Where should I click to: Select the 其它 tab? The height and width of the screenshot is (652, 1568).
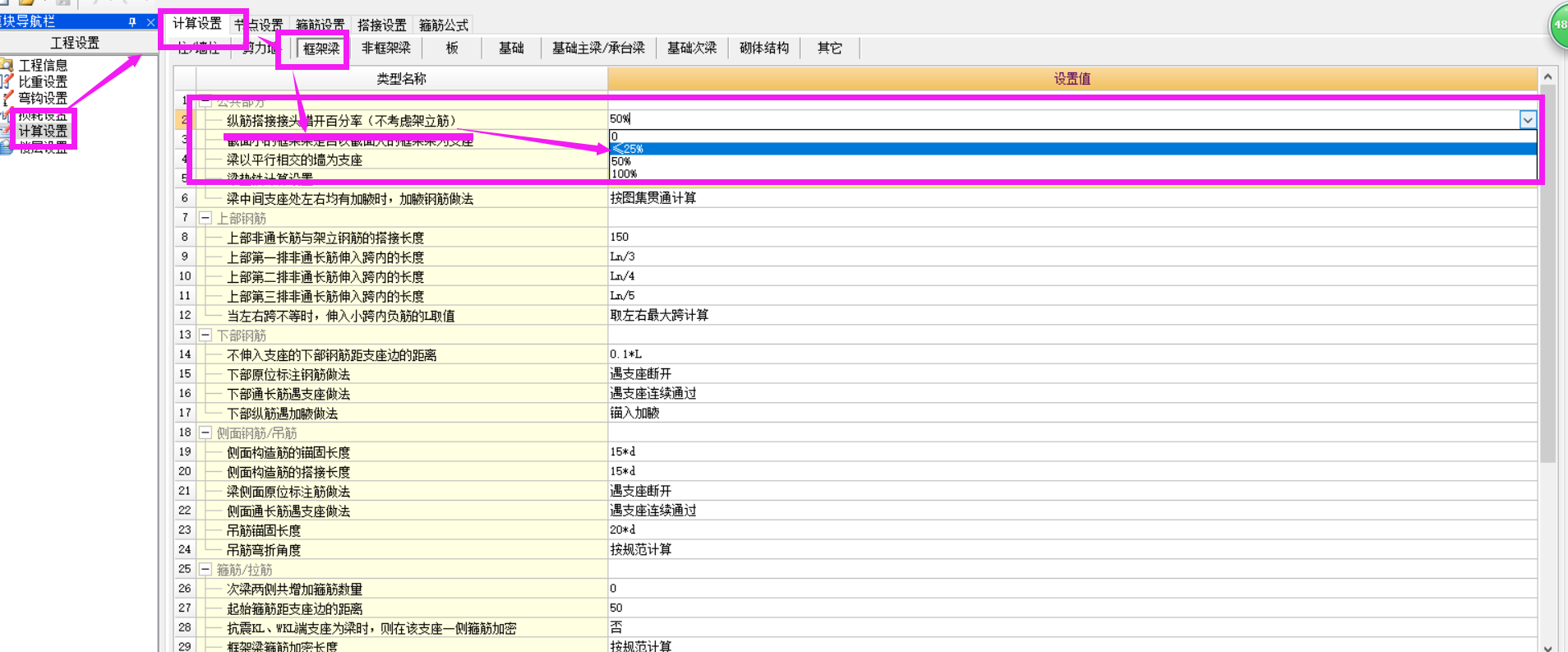[x=830, y=48]
